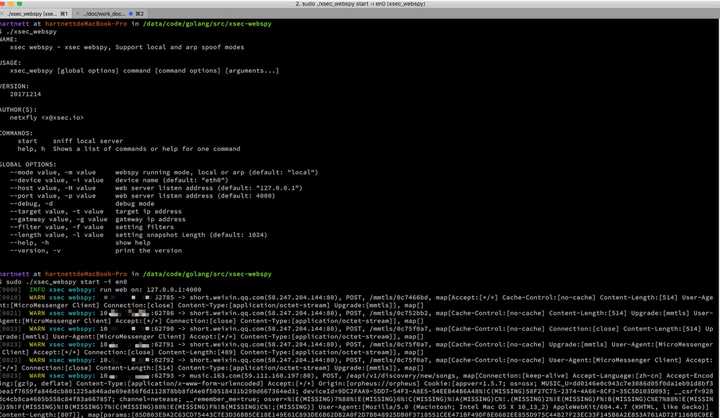Click the '--length value, -l value' option
The height and width of the screenshot is (418, 720).
pos(56,235)
